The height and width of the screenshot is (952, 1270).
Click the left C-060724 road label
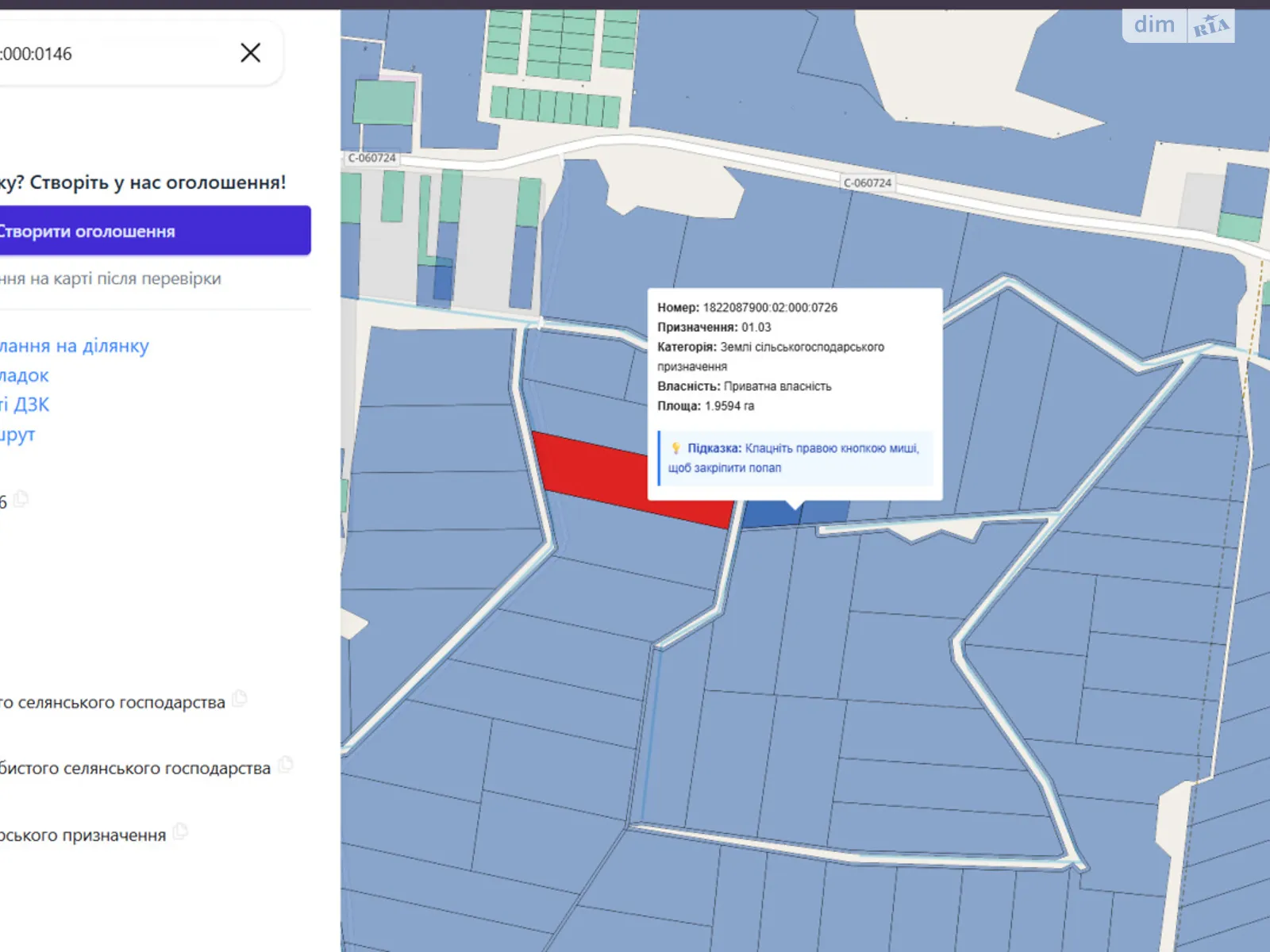coord(371,158)
